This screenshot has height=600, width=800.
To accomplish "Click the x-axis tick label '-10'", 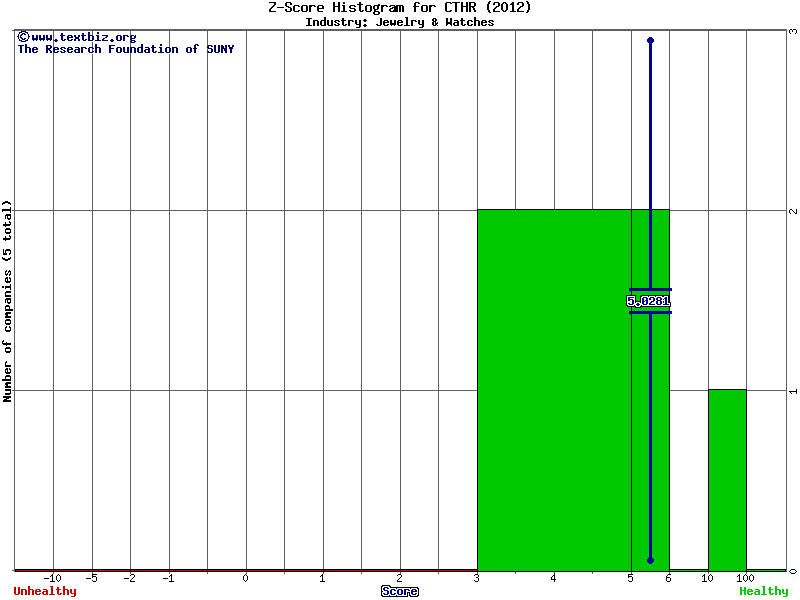I will click(53, 578).
